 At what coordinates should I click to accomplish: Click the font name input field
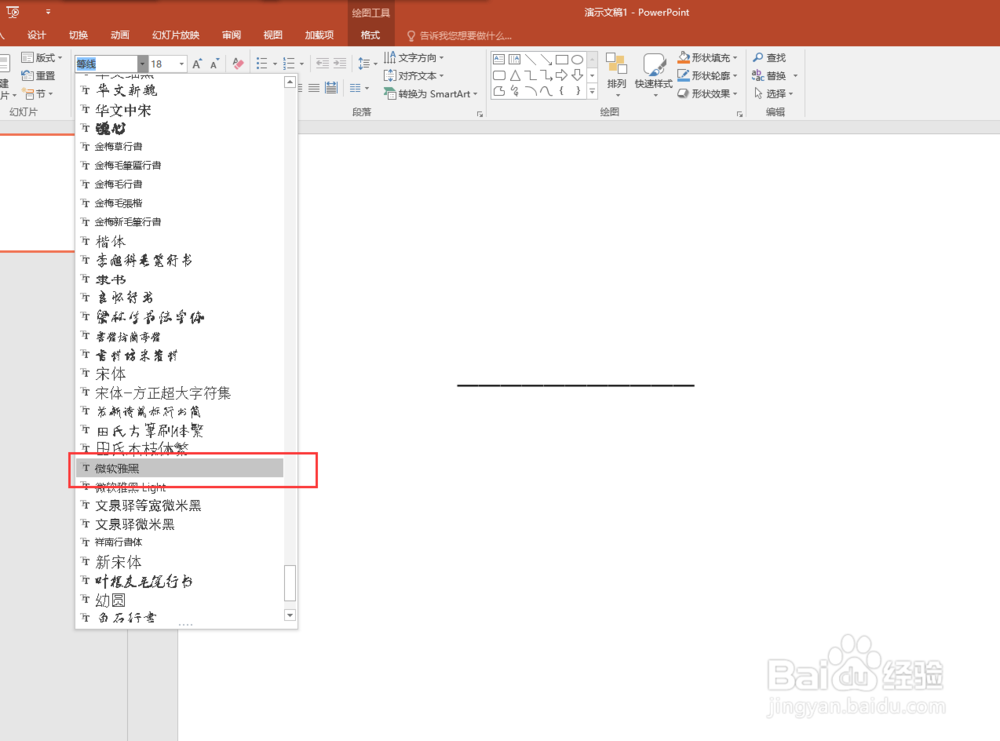pyautogui.click(x=106, y=64)
